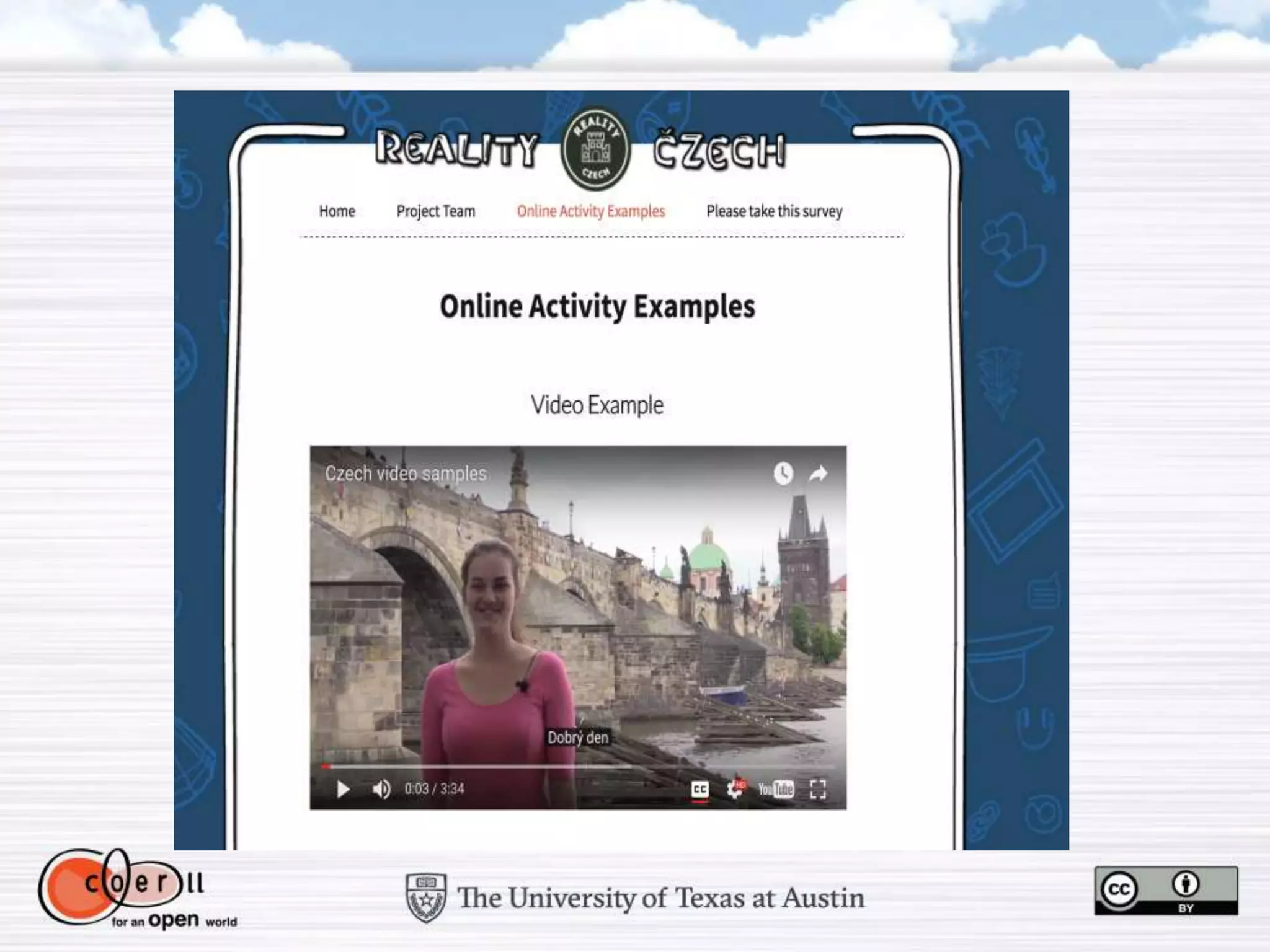Click the video share arrow icon
1270x952 pixels.
[819, 474]
